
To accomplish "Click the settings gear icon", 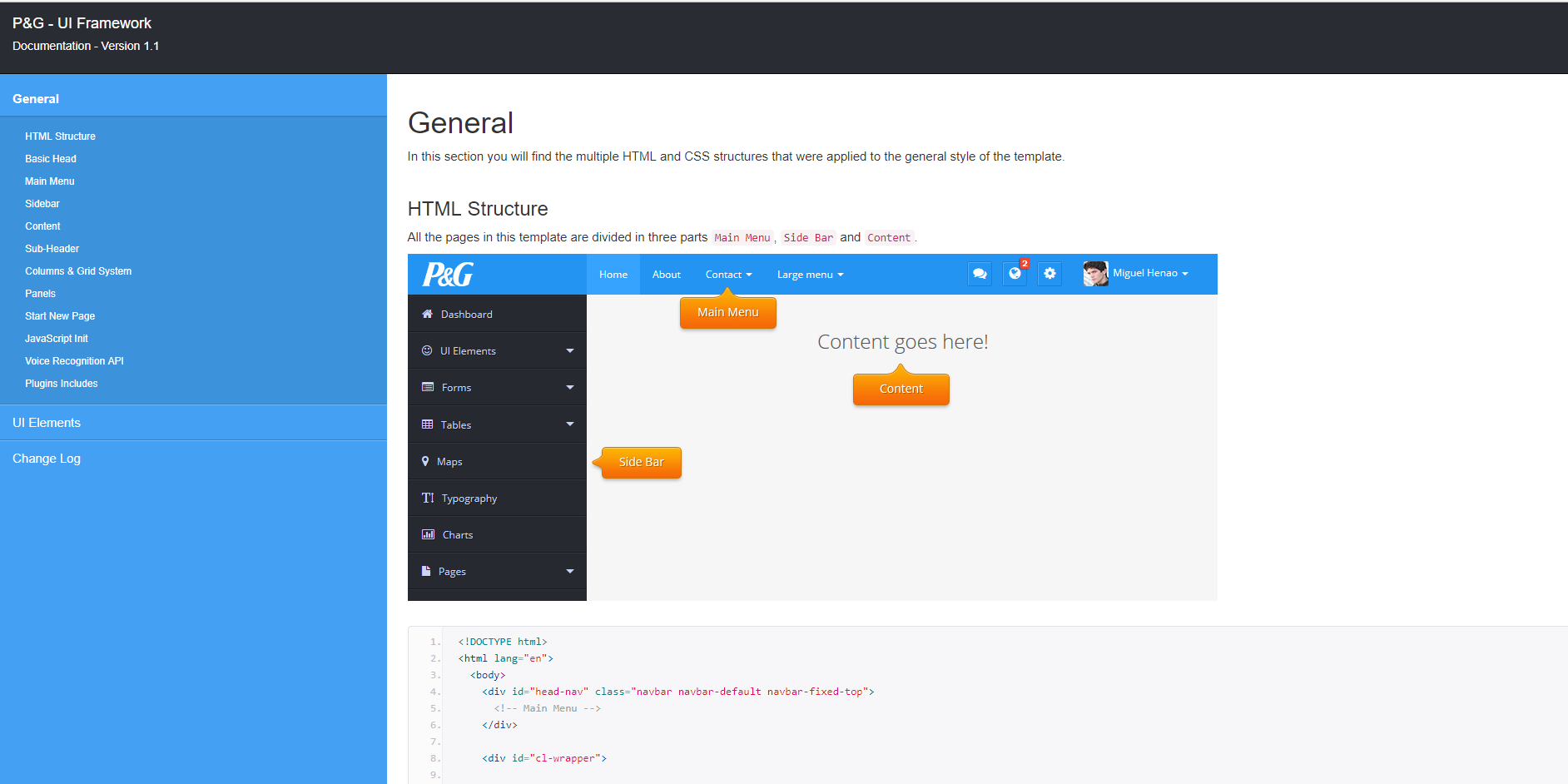I will 1049,274.
